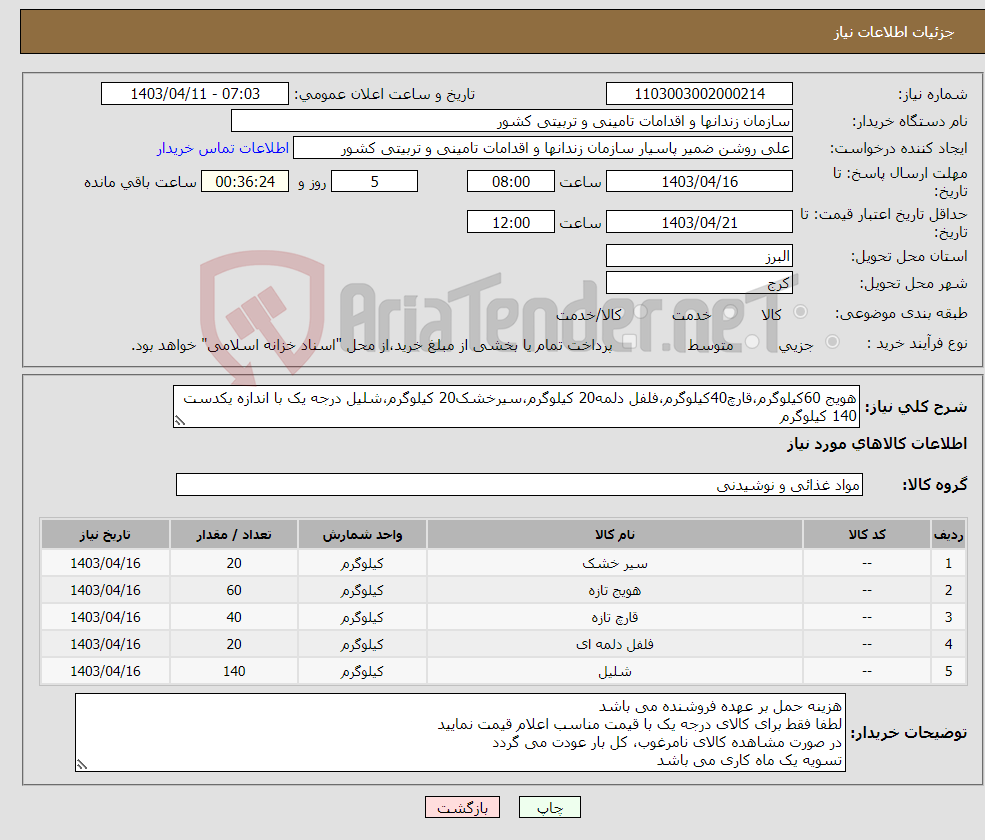
Task: Grab the description text area resize handle
Action: coord(180,421)
